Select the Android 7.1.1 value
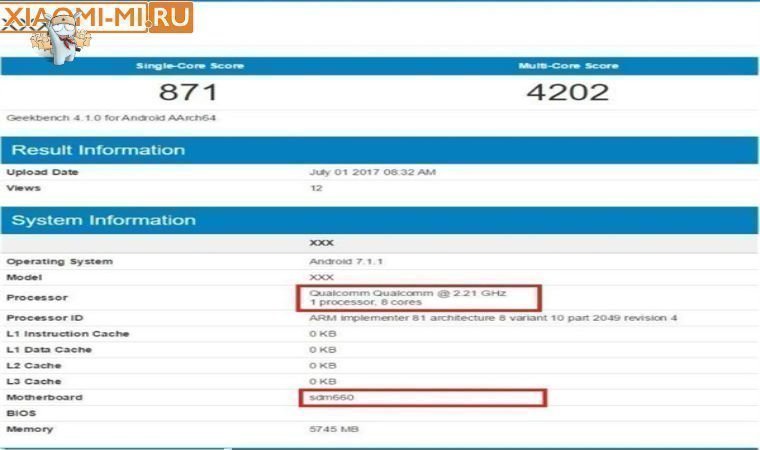Viewport: 760px width, 450px height. coord(346,261)
